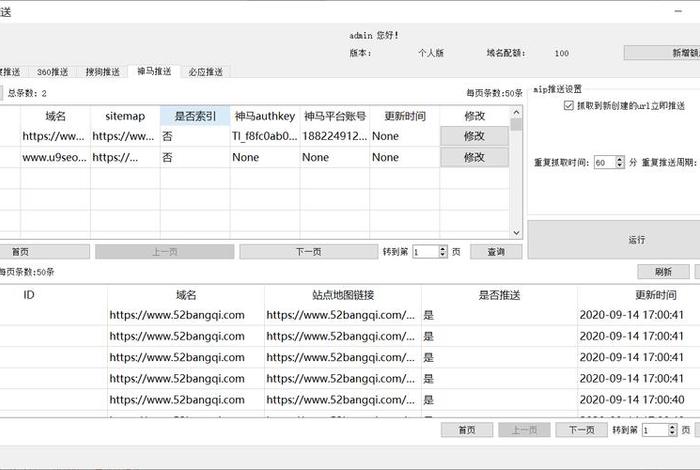
Task: Sort by 域名 column in upper table
Action: 55,116
